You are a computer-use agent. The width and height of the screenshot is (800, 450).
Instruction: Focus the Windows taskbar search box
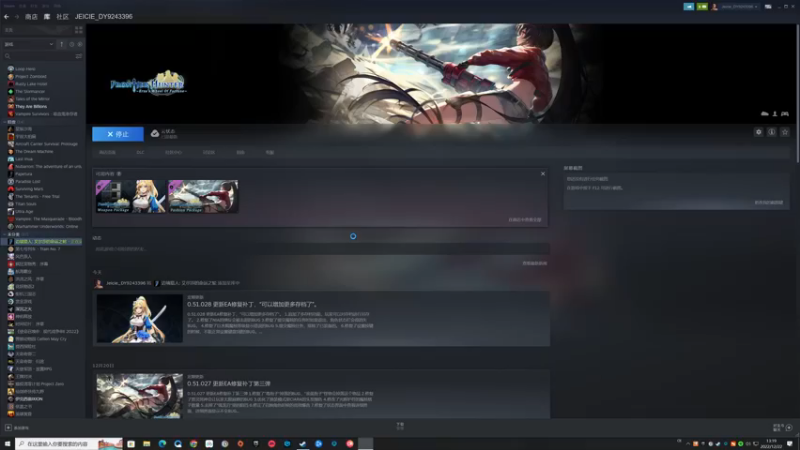click(x=69, y=444)
